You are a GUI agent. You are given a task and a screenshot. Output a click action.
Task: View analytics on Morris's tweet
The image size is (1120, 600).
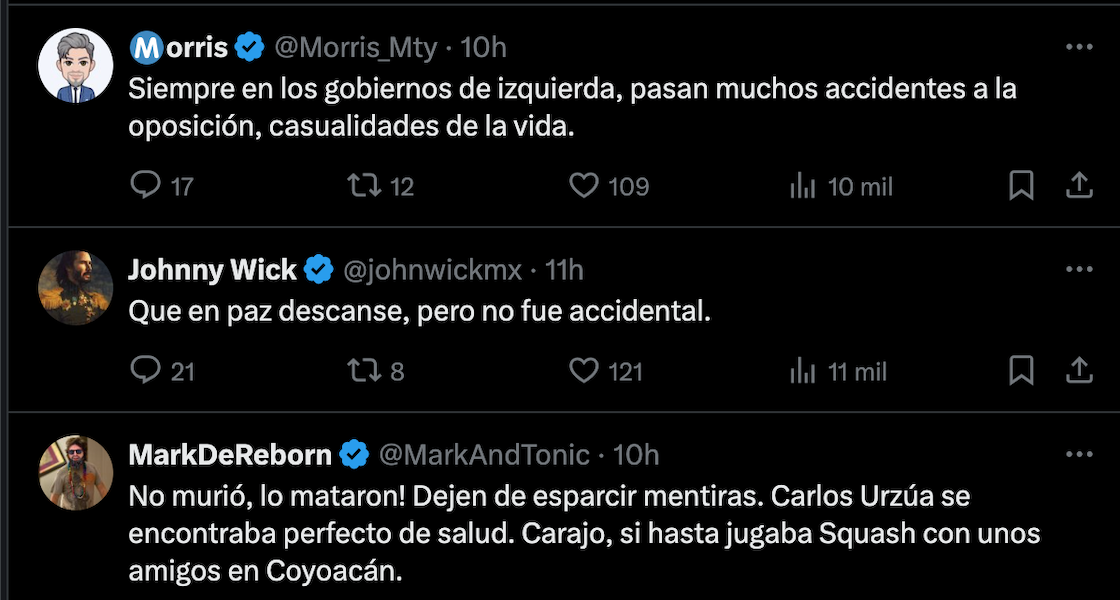click(x=804, y=186)
